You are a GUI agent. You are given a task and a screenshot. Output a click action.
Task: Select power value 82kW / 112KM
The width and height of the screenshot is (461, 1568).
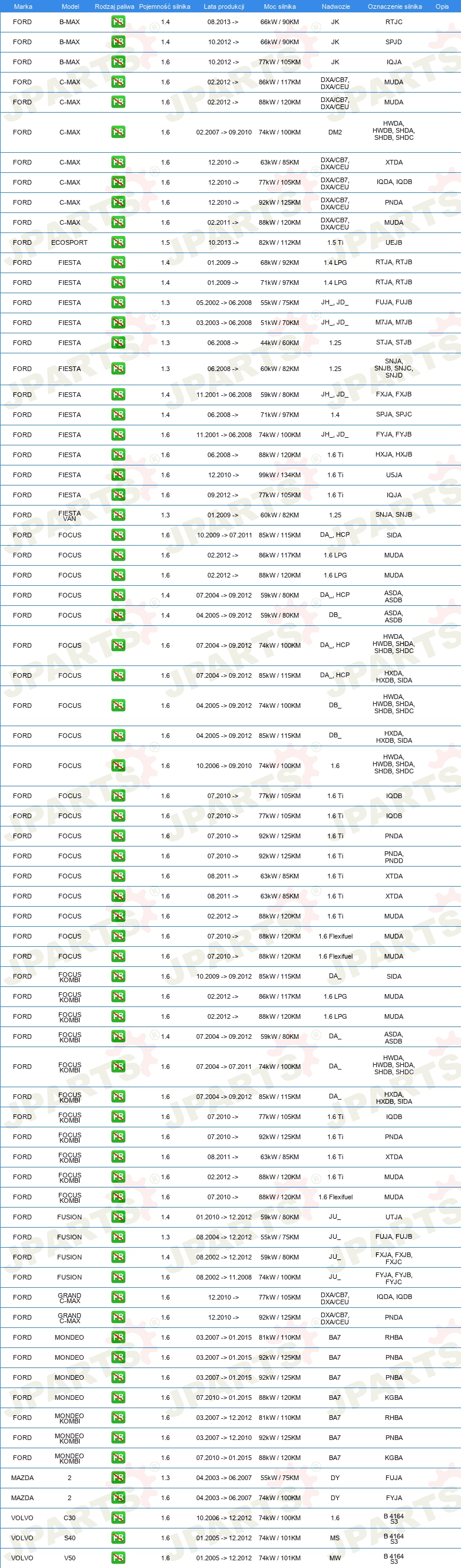coord(280,242)
